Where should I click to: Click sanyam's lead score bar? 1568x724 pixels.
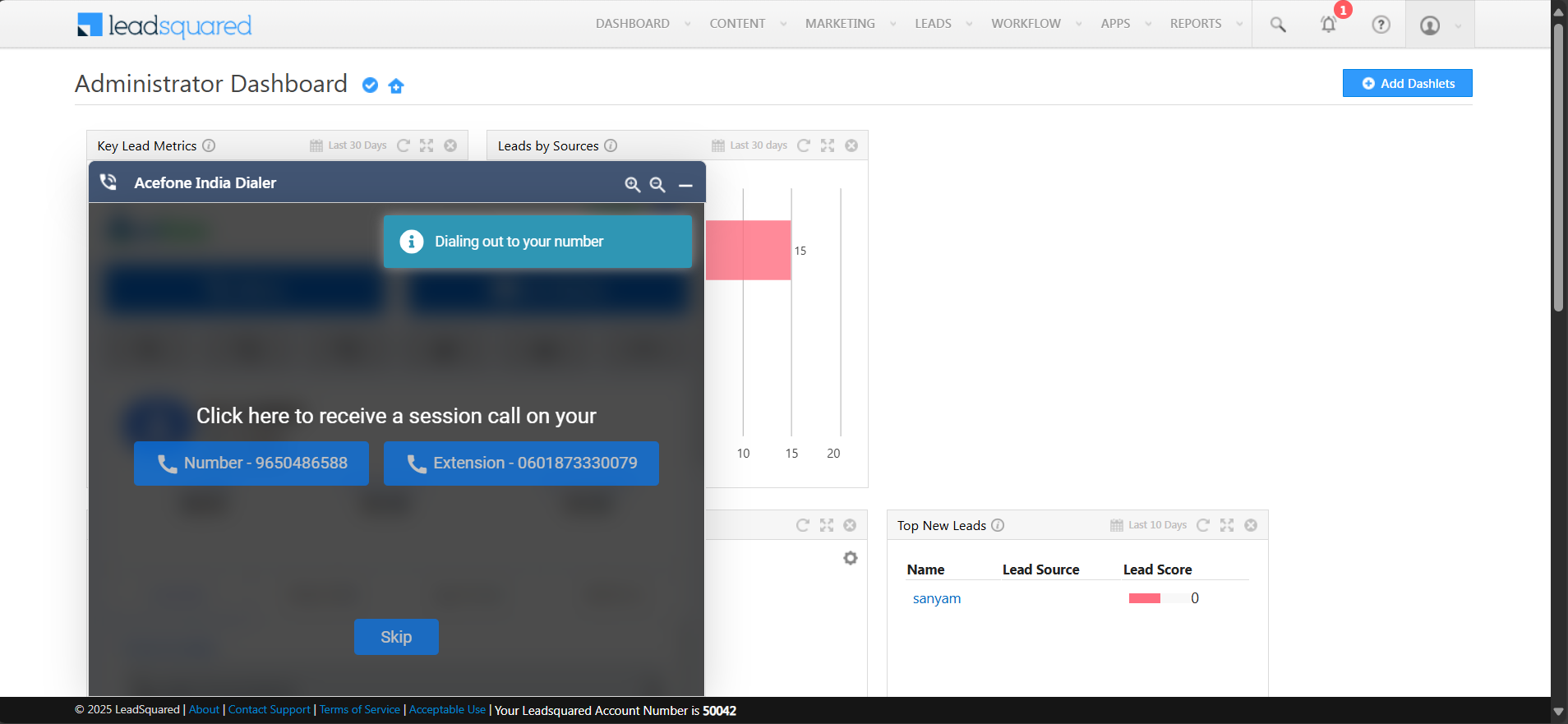click(1145, 598)
